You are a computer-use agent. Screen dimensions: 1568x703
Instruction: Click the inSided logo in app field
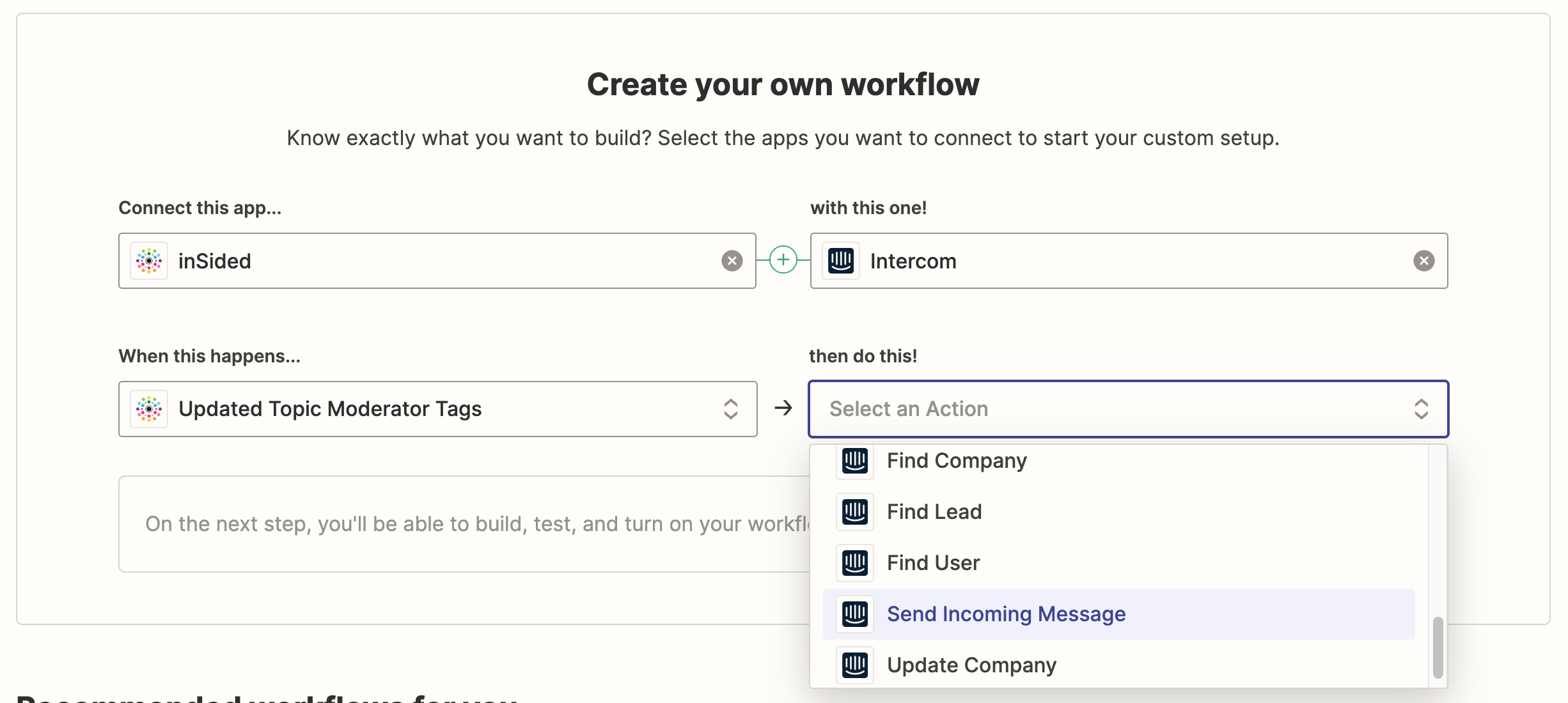point(149,261)
